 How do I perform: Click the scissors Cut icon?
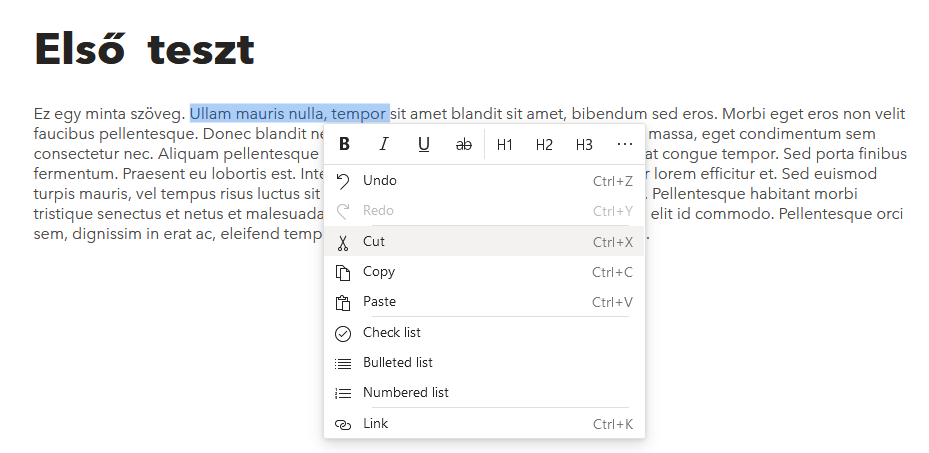pyautogui.click(x=343, y=242)
